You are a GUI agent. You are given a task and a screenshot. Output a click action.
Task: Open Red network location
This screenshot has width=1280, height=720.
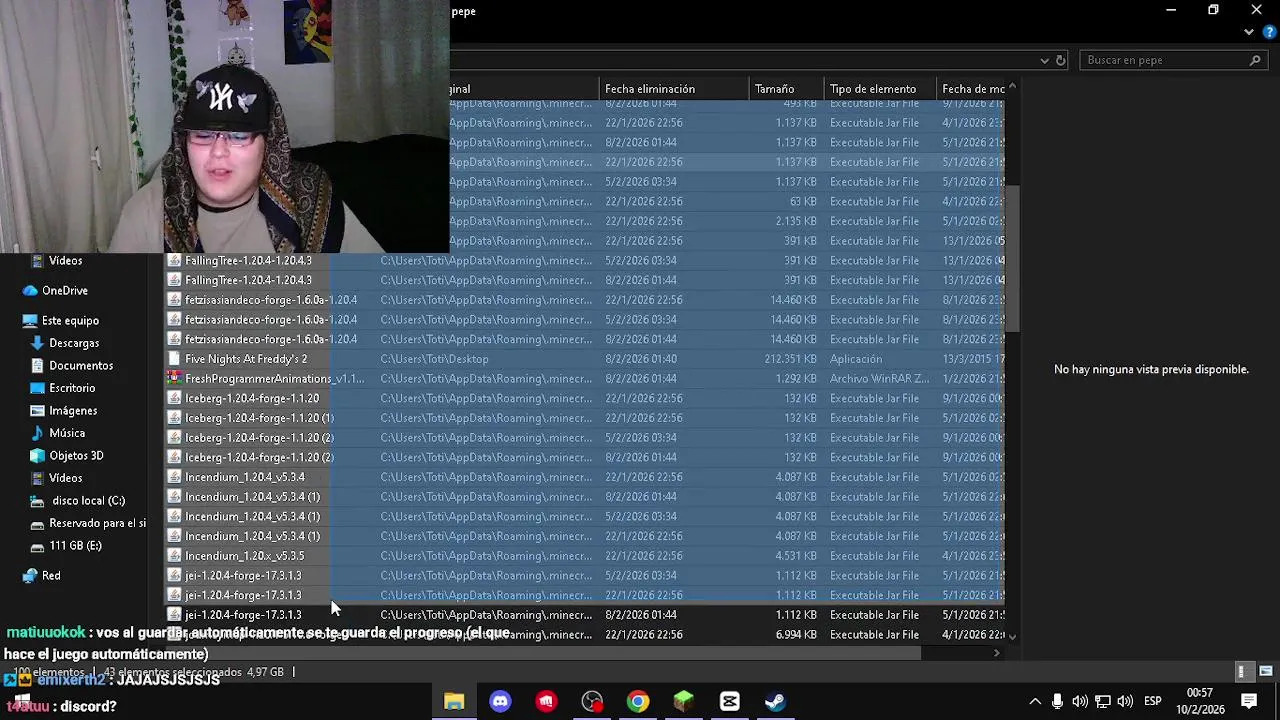(x=51, y=576)
